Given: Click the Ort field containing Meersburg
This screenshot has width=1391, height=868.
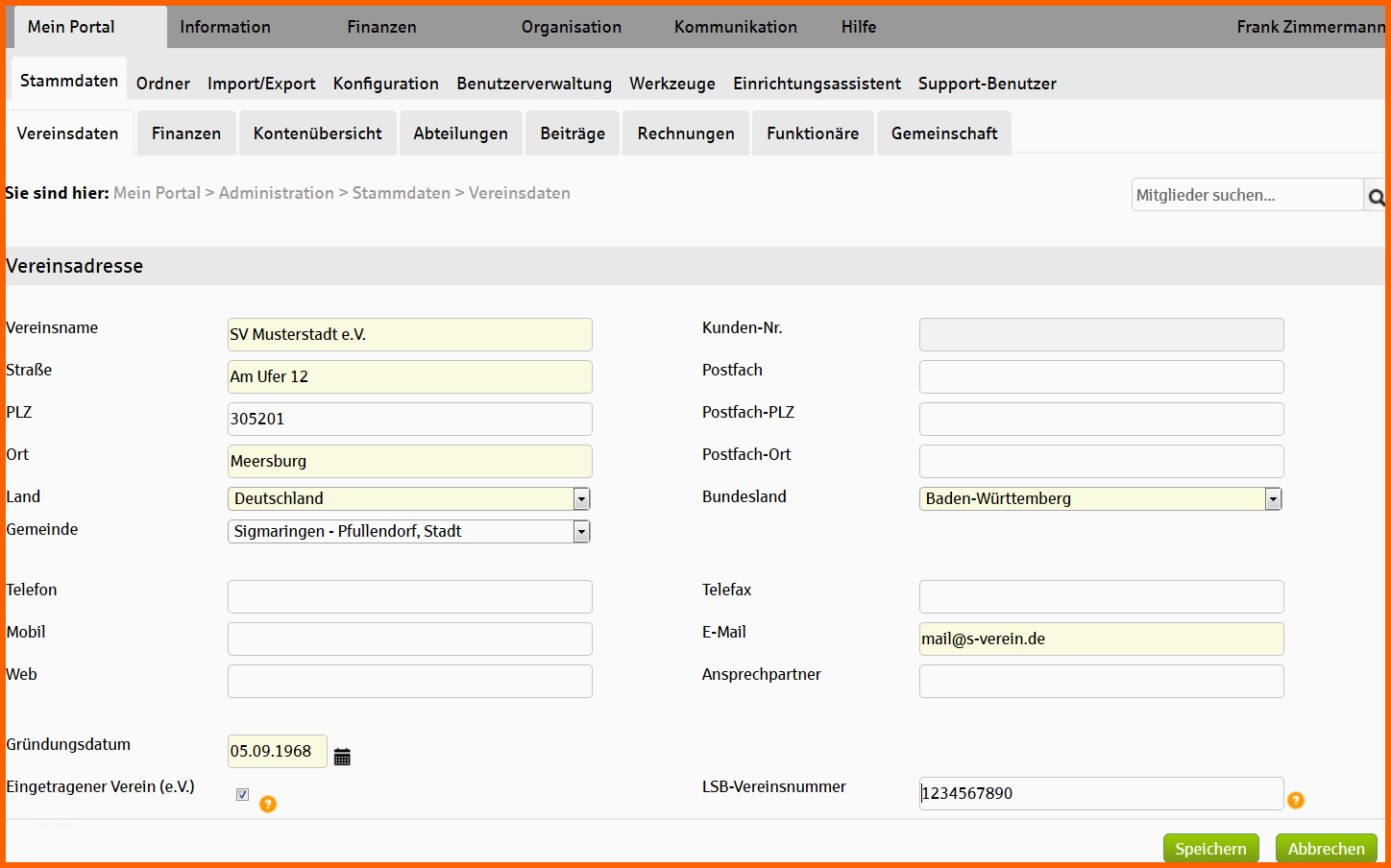Looking at the screenshot, I should click(x=410, y=461).
